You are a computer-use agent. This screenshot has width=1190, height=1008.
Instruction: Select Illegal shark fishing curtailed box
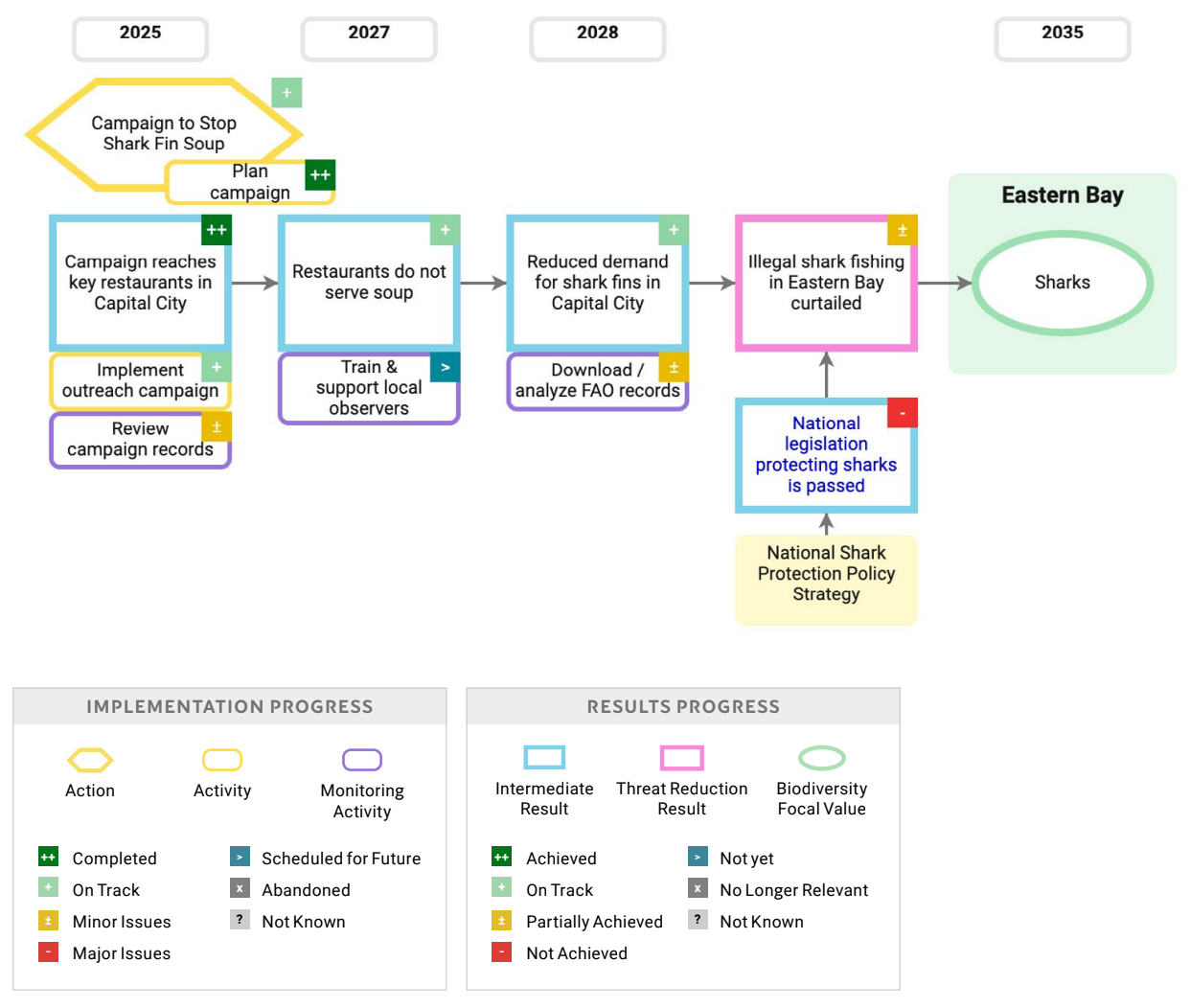826,283
